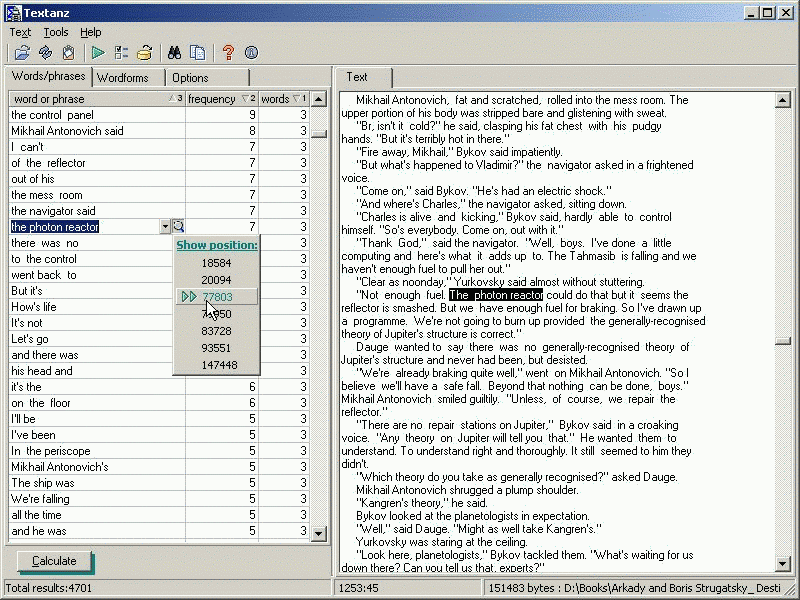Click the phrase list scroll down arrow
The width and height of the screenshot is (800, 600).
(x=318, y=534)
